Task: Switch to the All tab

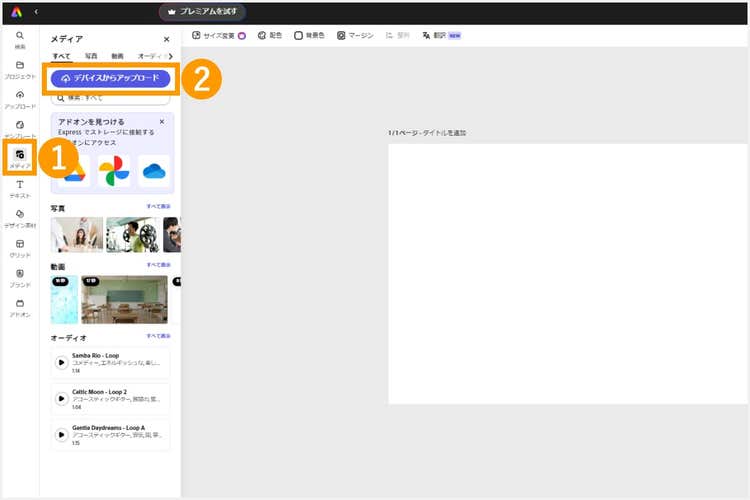Action: [61, 56]
